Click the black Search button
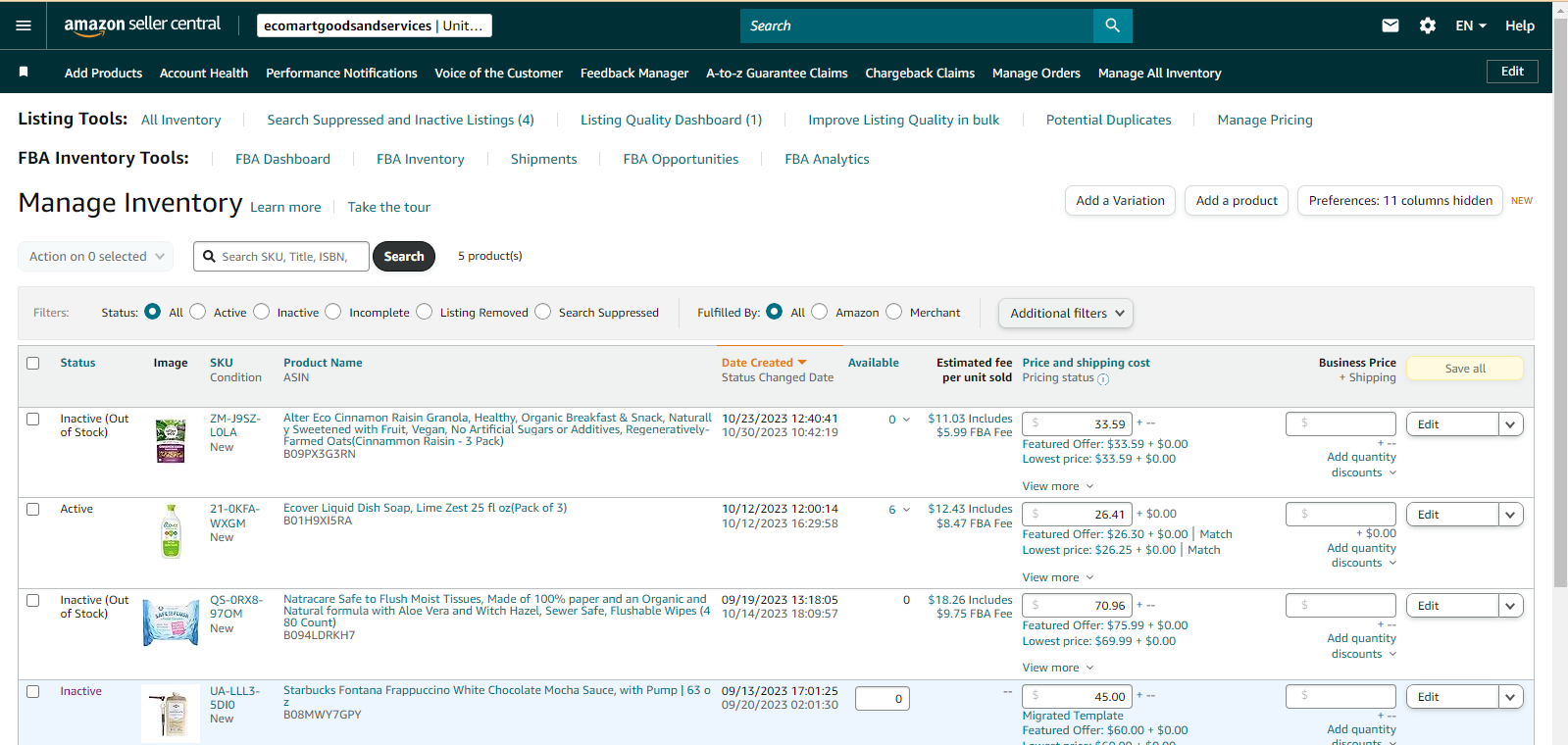1568x745 pixels. (x=404, y=256)
